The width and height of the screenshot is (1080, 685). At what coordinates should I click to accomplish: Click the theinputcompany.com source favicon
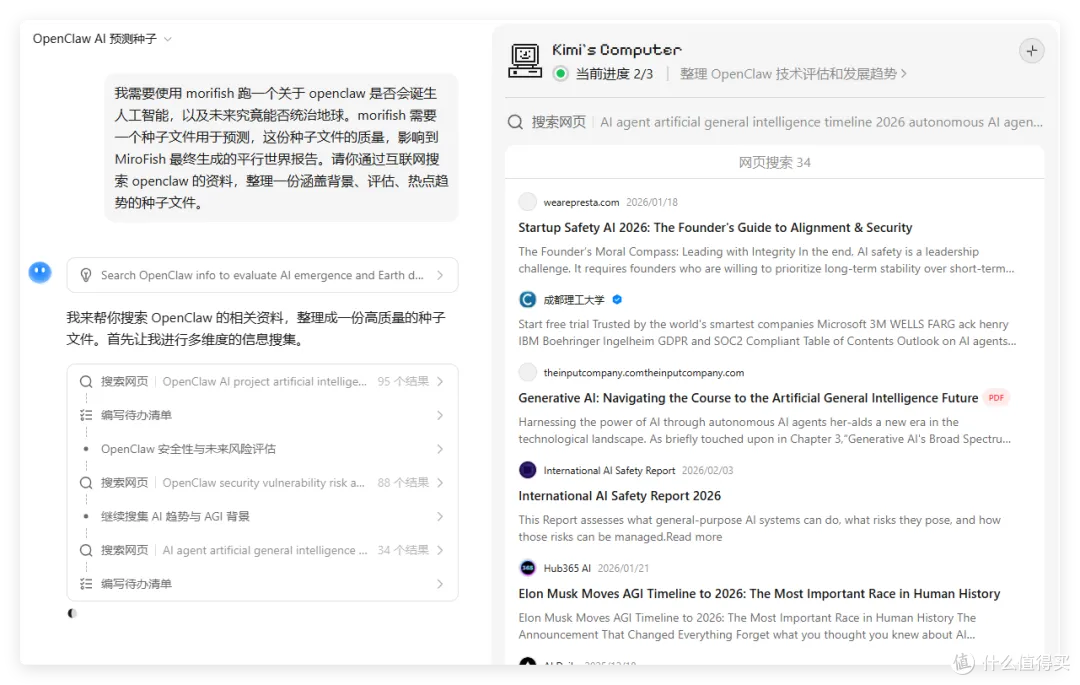tap(528, 372)
